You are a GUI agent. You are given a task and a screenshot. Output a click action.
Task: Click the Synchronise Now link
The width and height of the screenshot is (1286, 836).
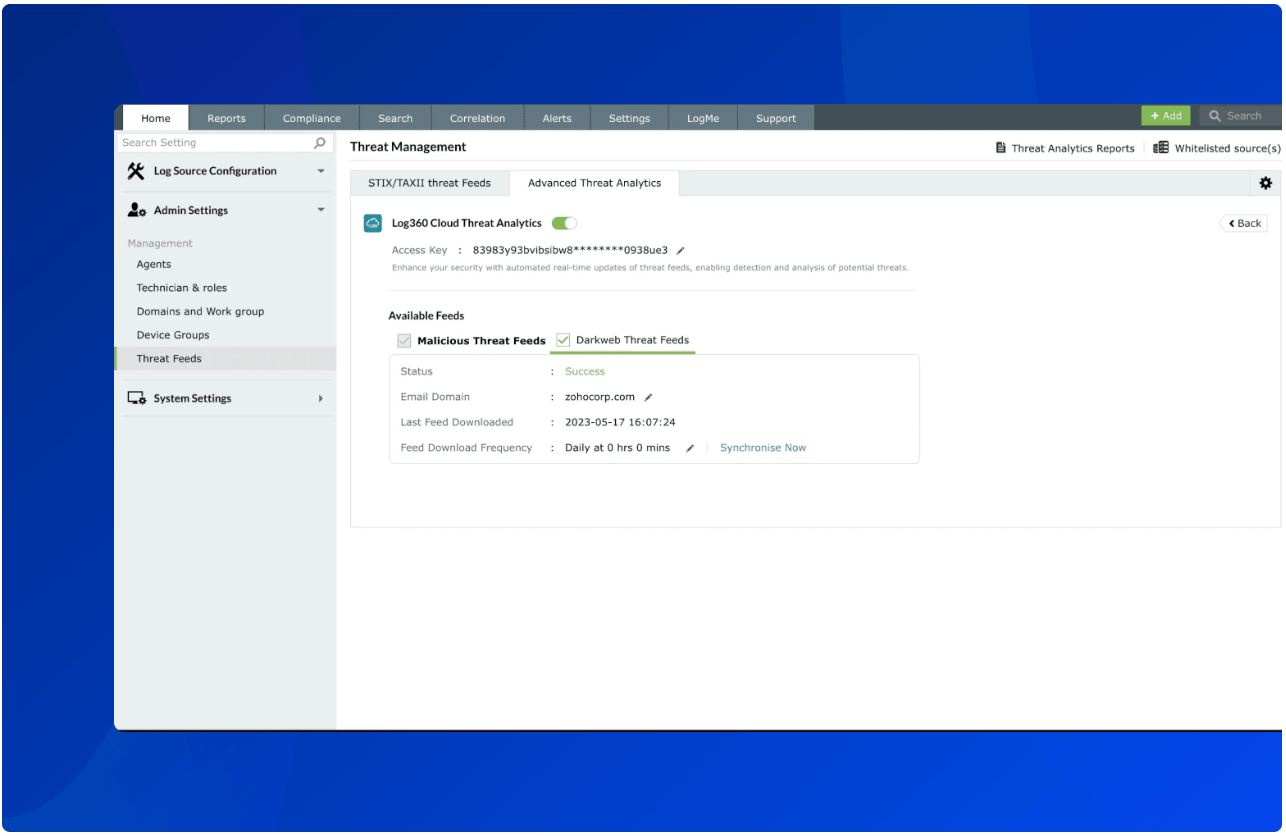762,448
